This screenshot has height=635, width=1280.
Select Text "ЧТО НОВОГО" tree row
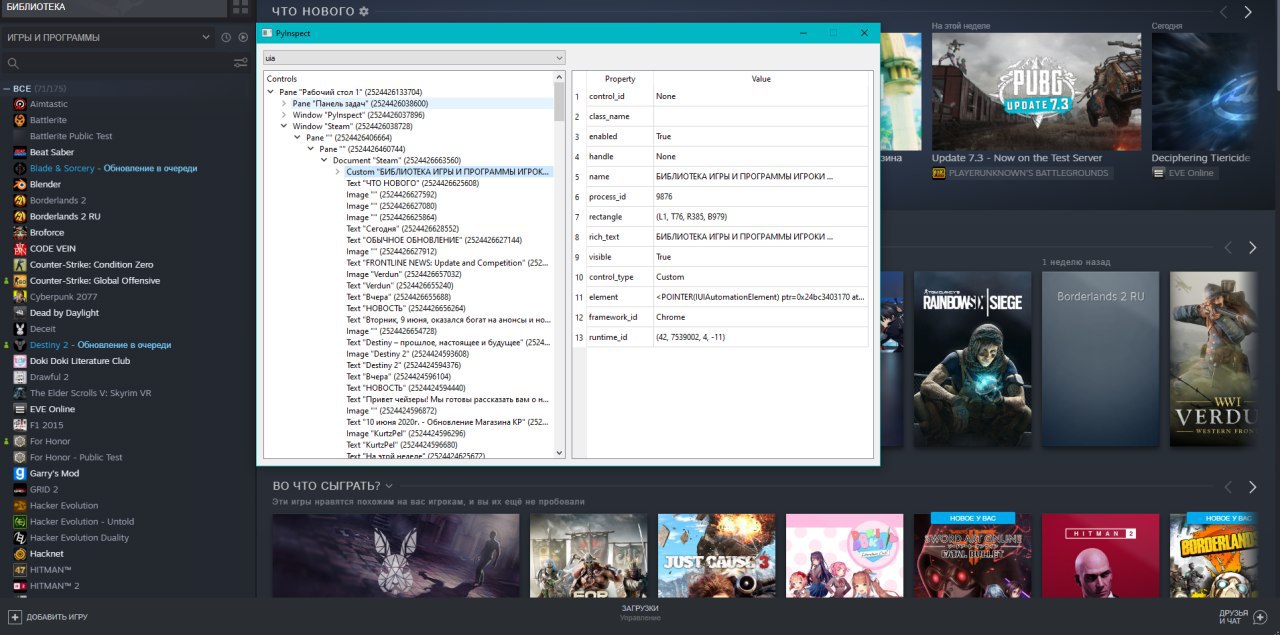click(412, 183)
